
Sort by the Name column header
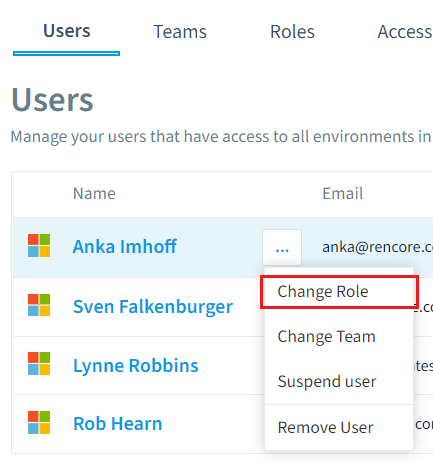[x=94, y=194]
